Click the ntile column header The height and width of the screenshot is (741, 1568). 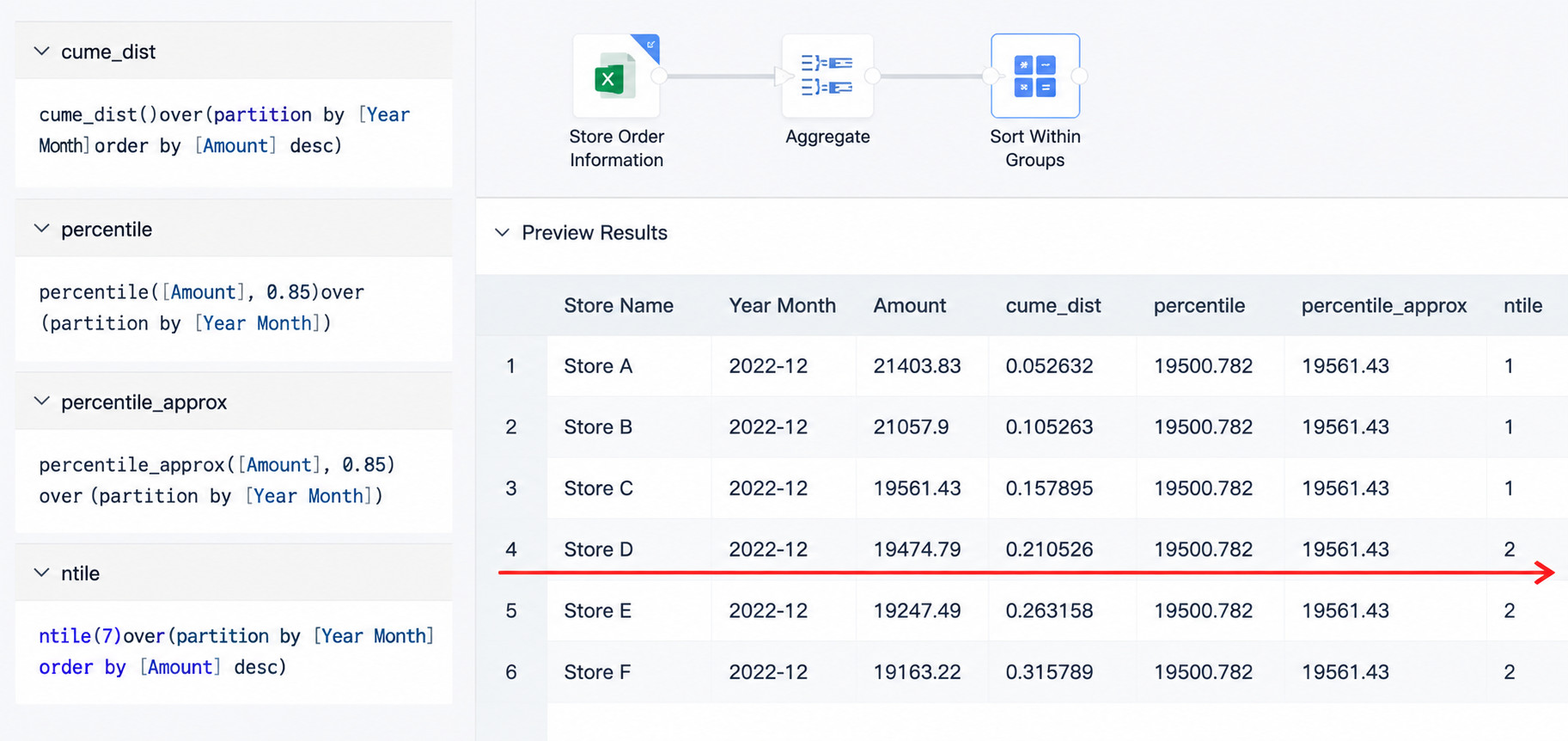point(1522,305)
